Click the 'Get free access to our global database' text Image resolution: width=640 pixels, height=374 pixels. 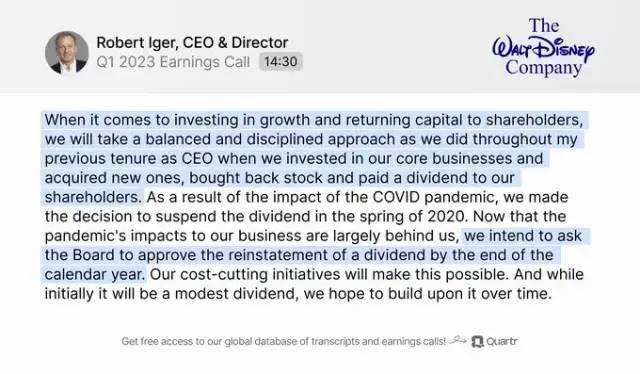point(283,341)
